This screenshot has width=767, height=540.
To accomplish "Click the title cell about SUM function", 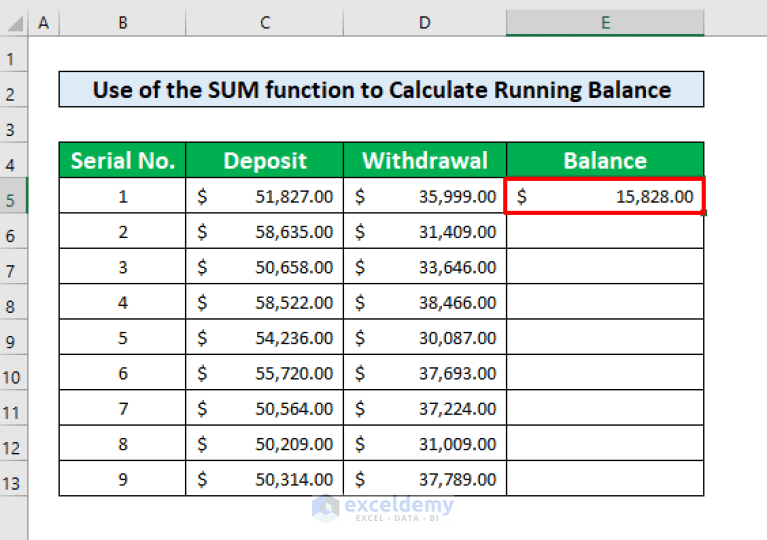I will (381, 90).
